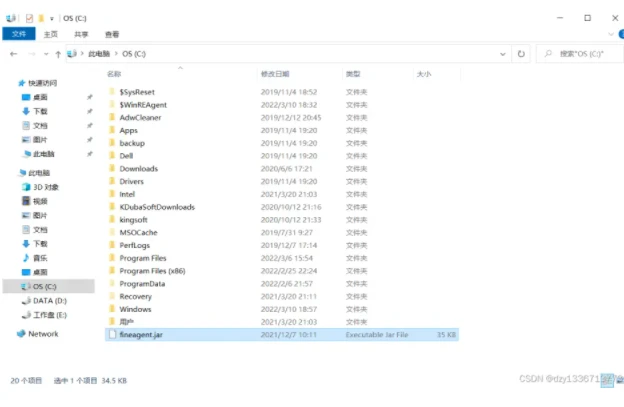This screenshot has height=407, width=624.
Task: Click 此电脑 in the address breadcrumb
Action: 99,53
